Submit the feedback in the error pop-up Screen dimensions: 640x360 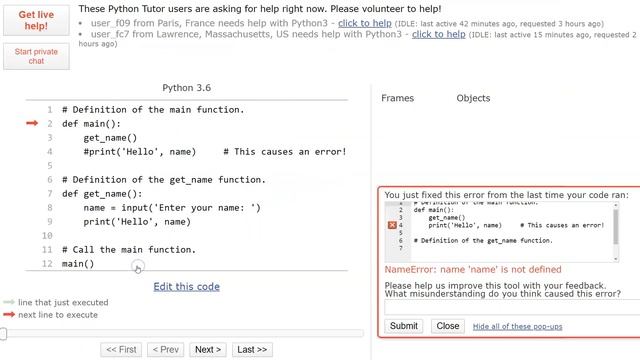click(404, 326)
